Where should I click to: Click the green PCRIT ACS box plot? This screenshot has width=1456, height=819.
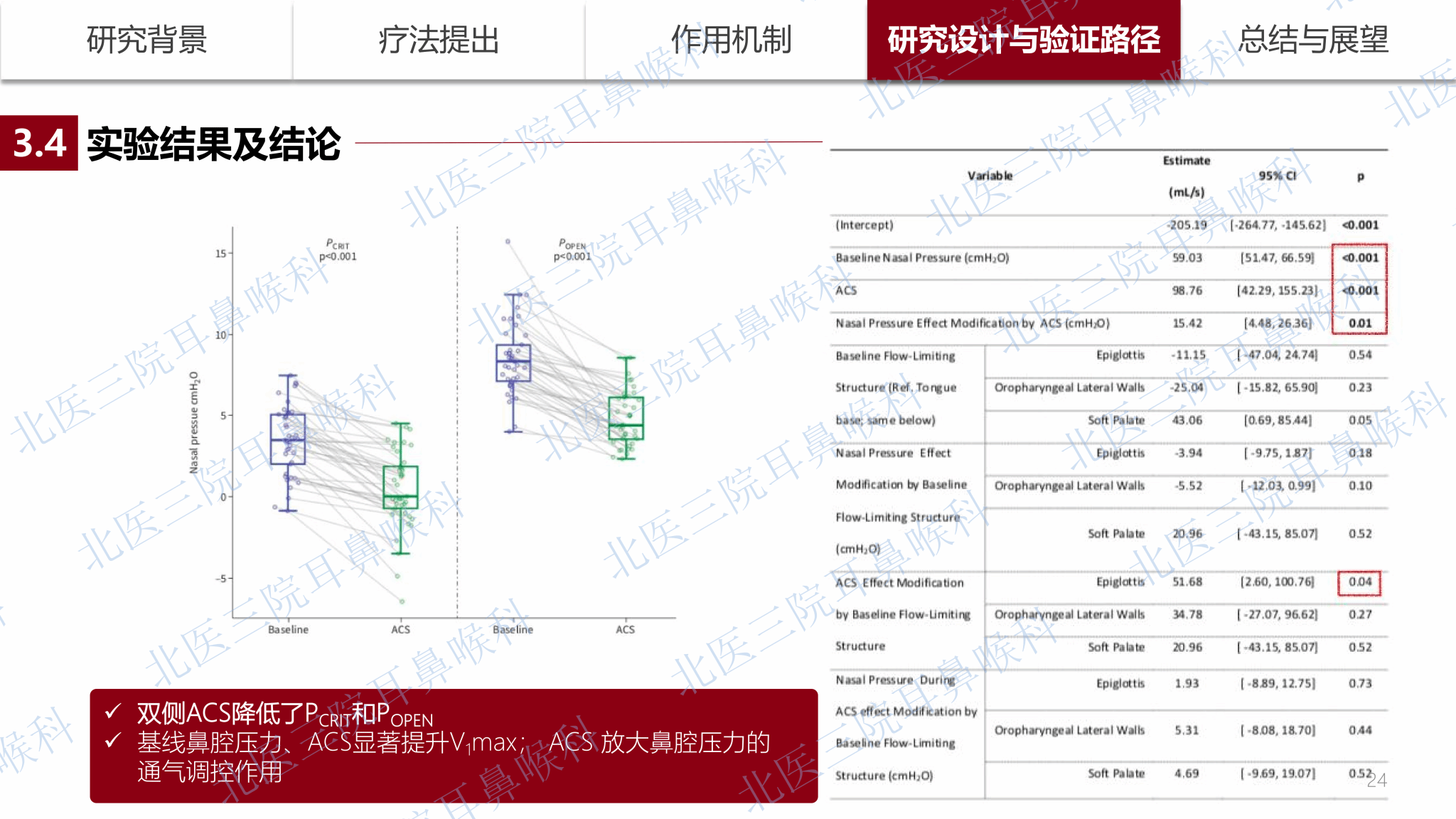pos(400,487)
